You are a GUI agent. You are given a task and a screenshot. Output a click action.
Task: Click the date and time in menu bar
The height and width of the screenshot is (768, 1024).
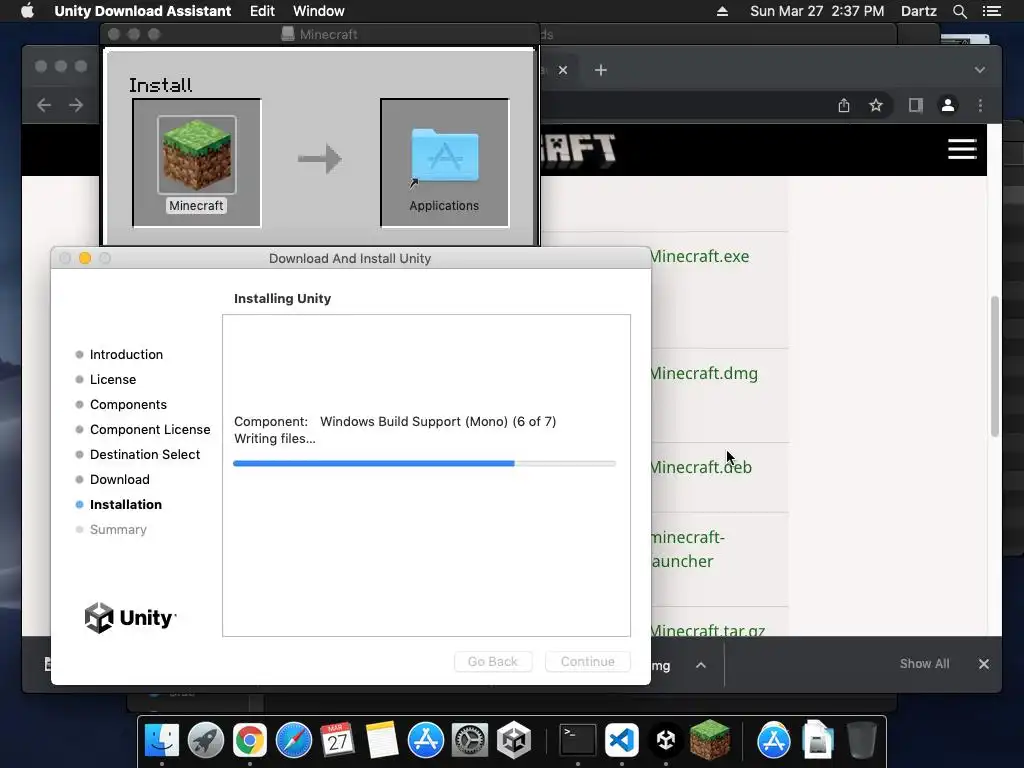click(x=817, y=11)
